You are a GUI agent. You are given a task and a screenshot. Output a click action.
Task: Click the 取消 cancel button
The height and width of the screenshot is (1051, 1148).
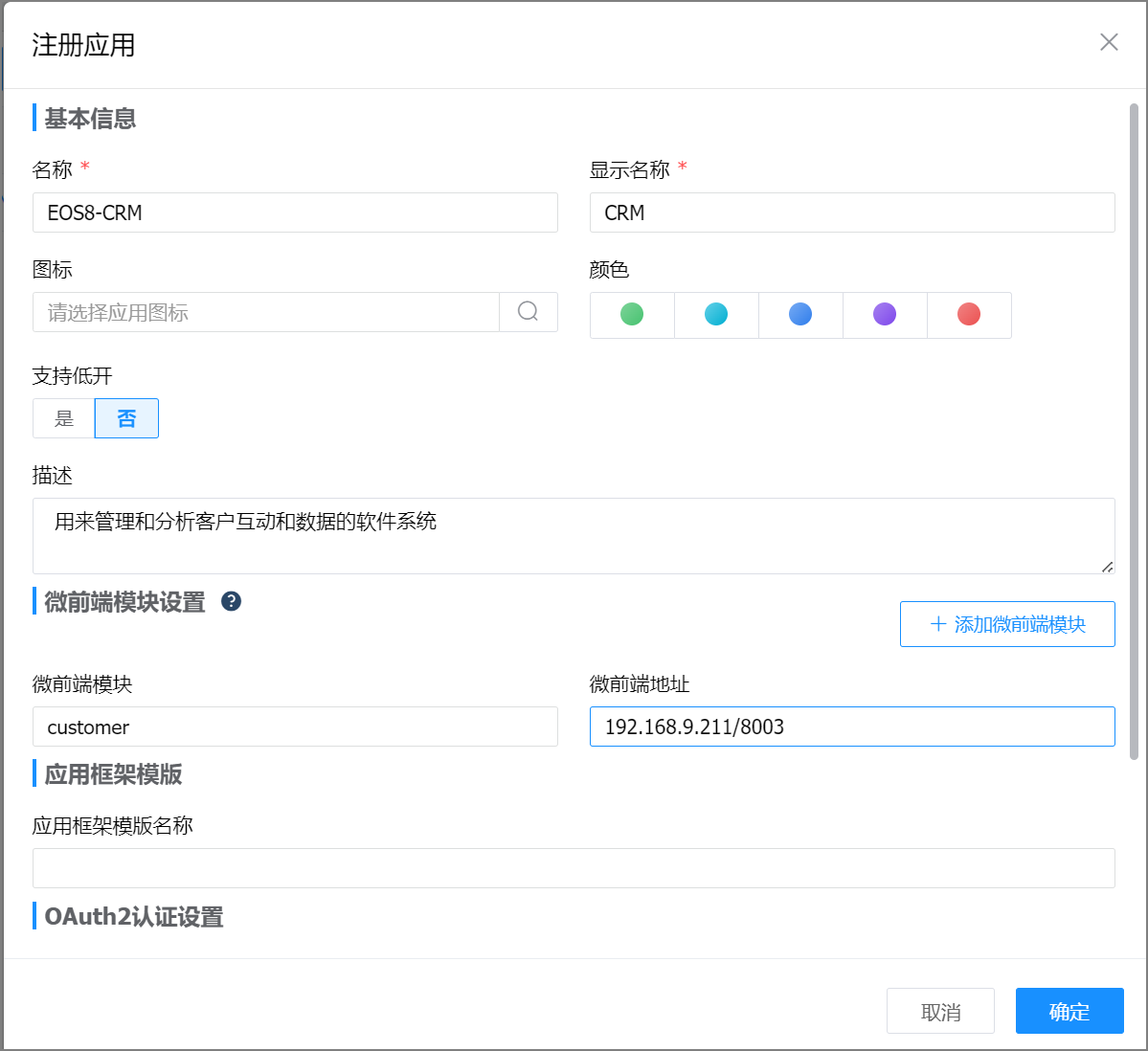tap(940, 1011)
